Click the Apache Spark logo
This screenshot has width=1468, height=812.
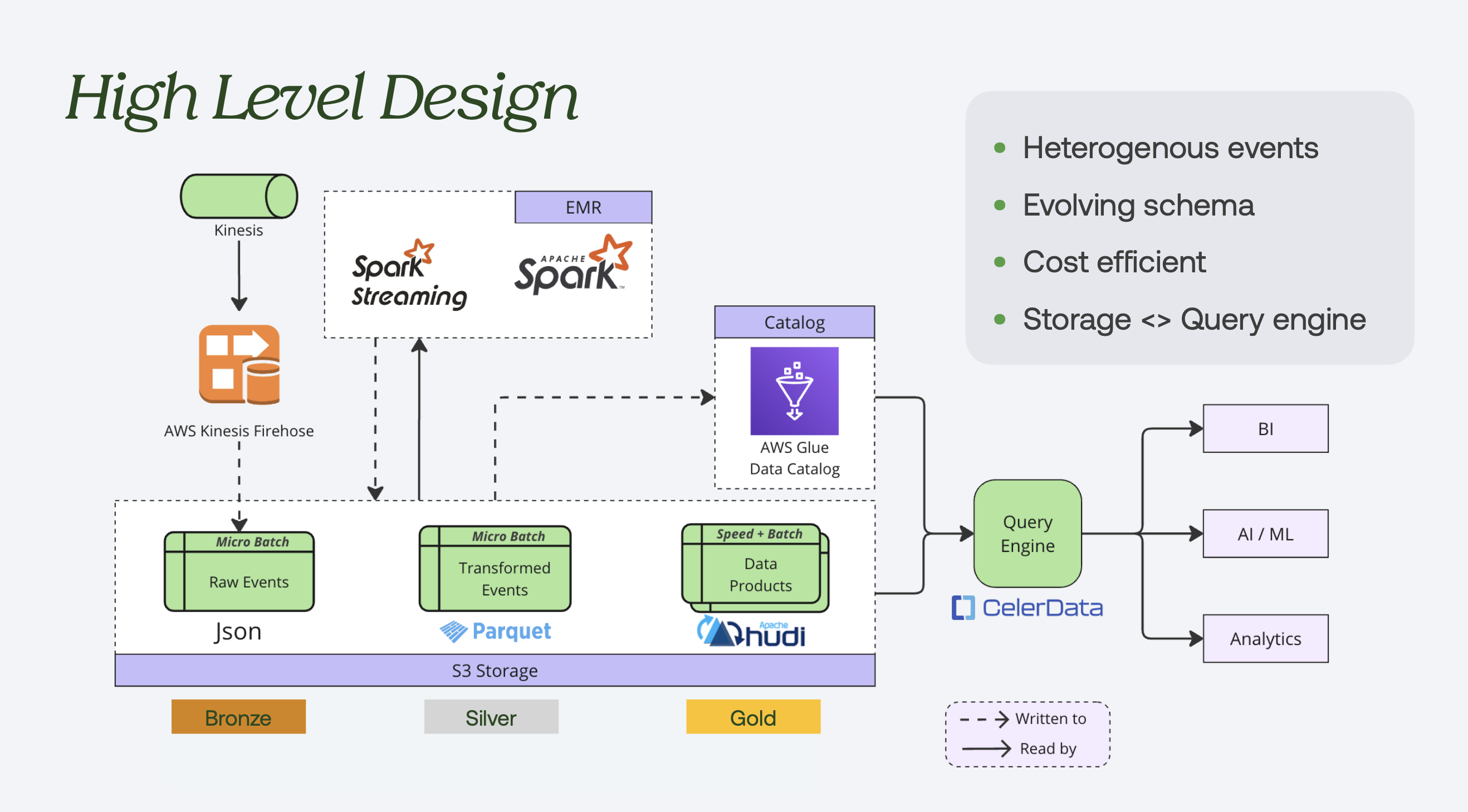click(x=572, y=265)
